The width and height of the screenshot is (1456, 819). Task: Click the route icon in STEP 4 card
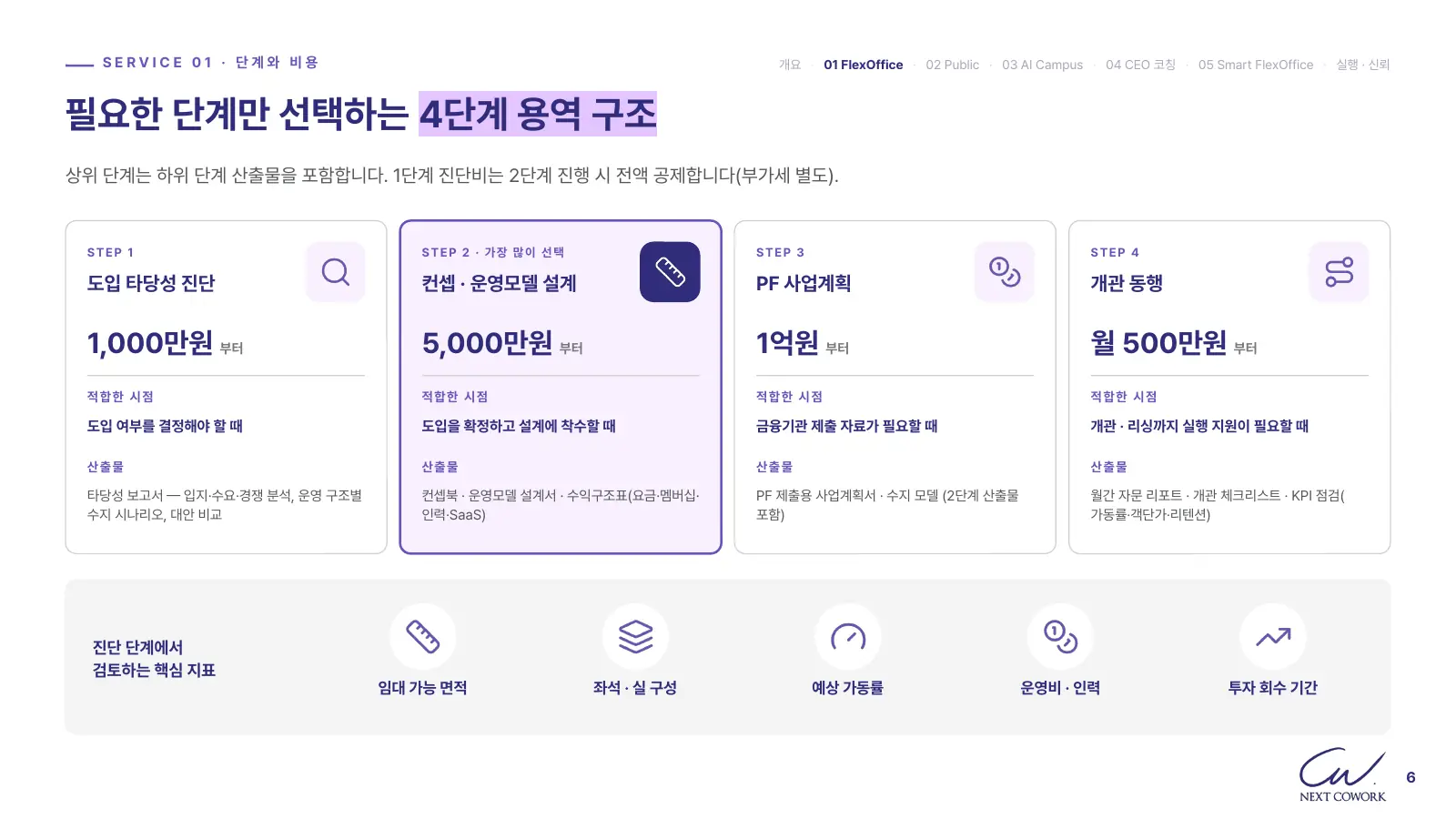pyautogui.click(x=1339, y=272)
